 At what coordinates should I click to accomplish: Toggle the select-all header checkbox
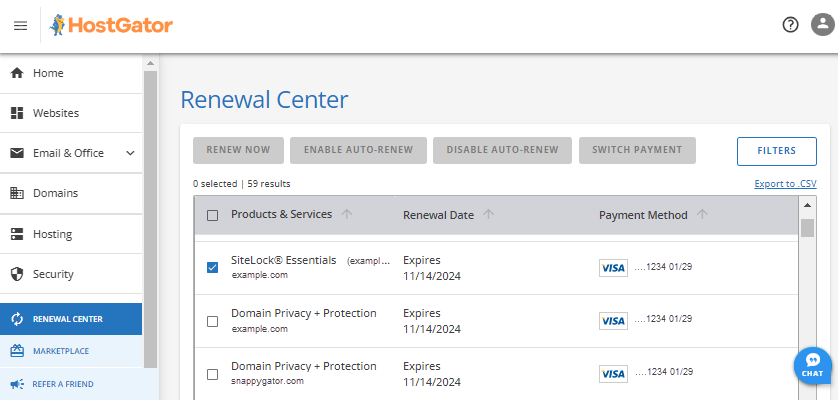coord(212,216)
